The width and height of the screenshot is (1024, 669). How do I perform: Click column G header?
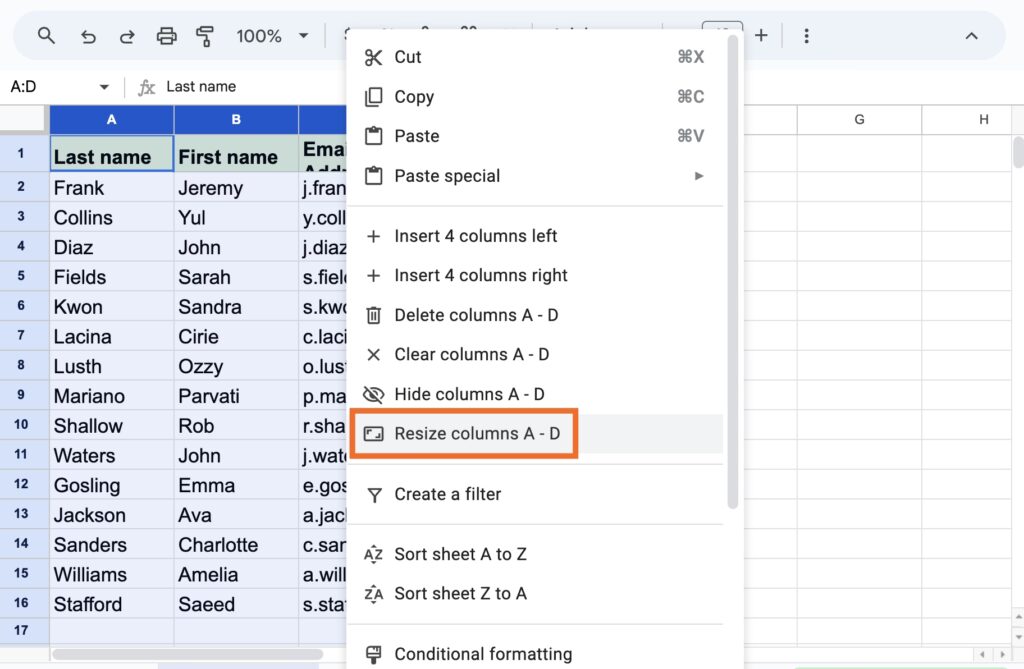[x=859, y=120]
